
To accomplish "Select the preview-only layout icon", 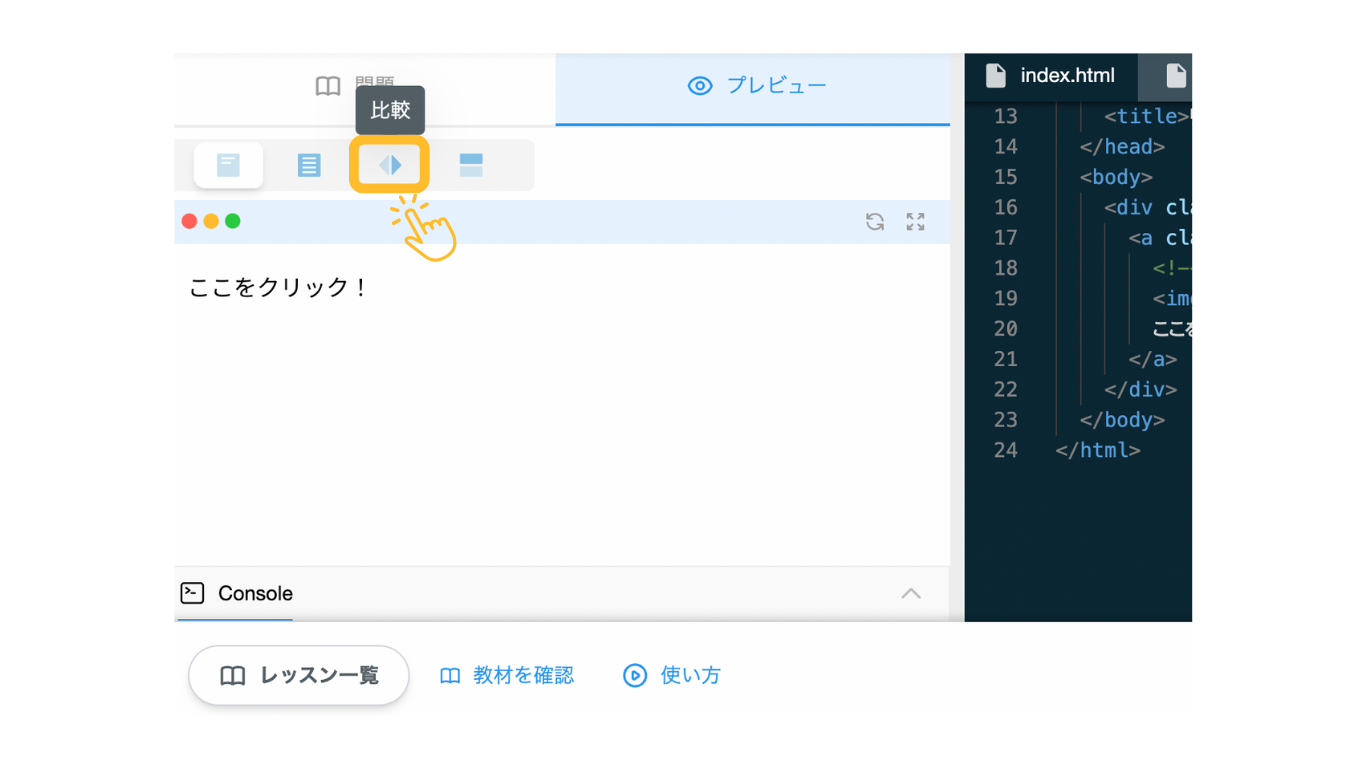I will [x=228, y=165].
